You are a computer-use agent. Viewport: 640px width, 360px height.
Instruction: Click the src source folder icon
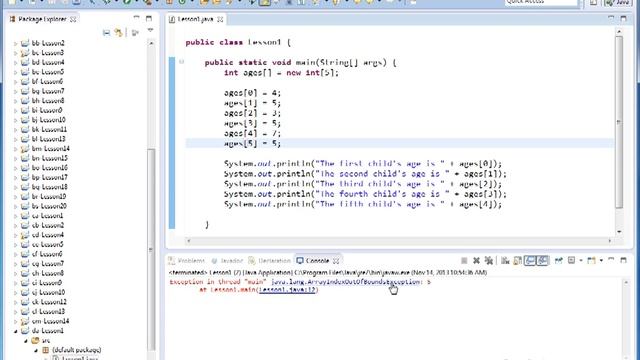coord(35,340)
